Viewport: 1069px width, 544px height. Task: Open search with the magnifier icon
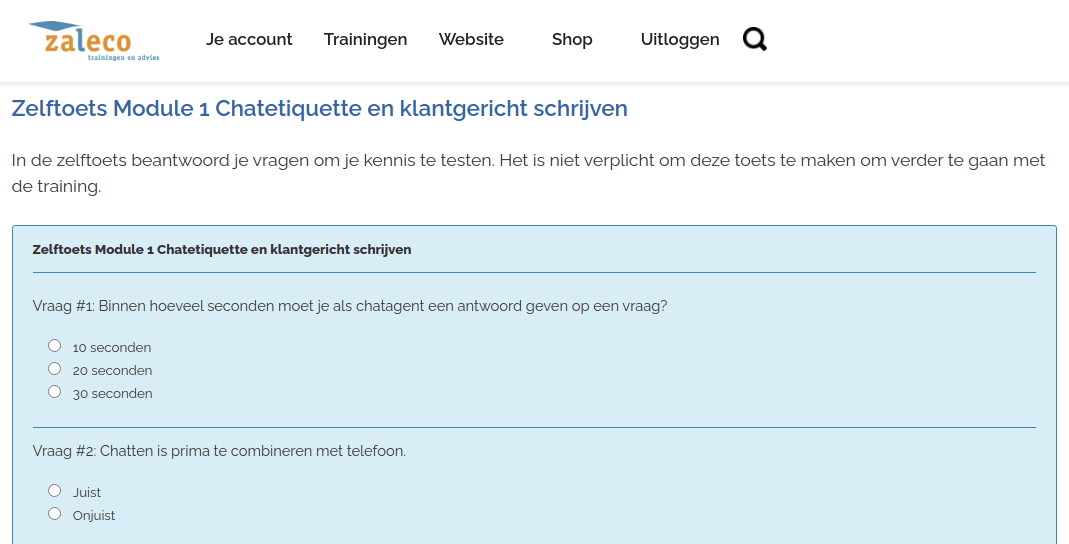tap(755, 40)
